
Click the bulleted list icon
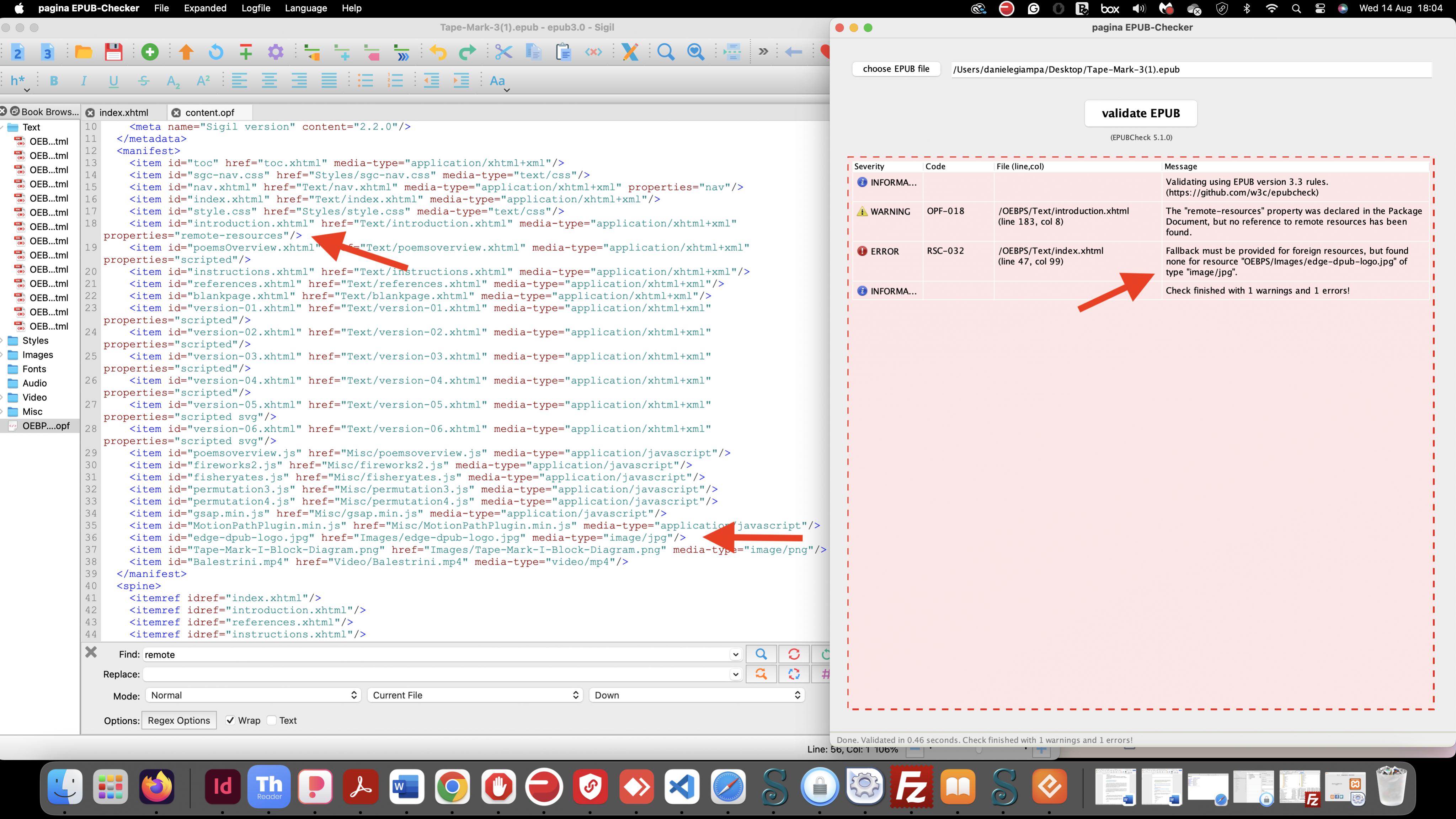click(365, 81)
